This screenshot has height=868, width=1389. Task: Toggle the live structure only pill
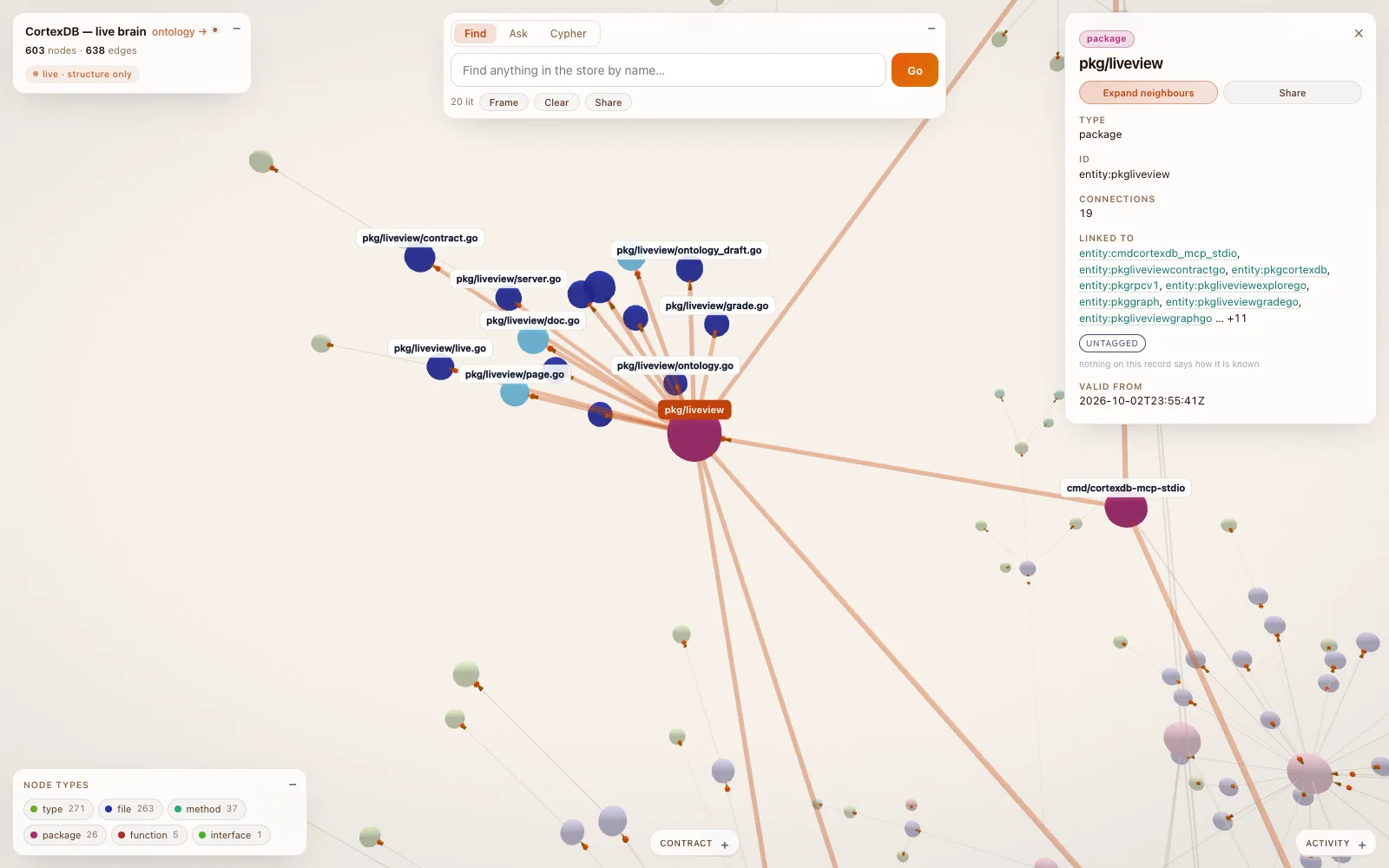coord(82,74)
